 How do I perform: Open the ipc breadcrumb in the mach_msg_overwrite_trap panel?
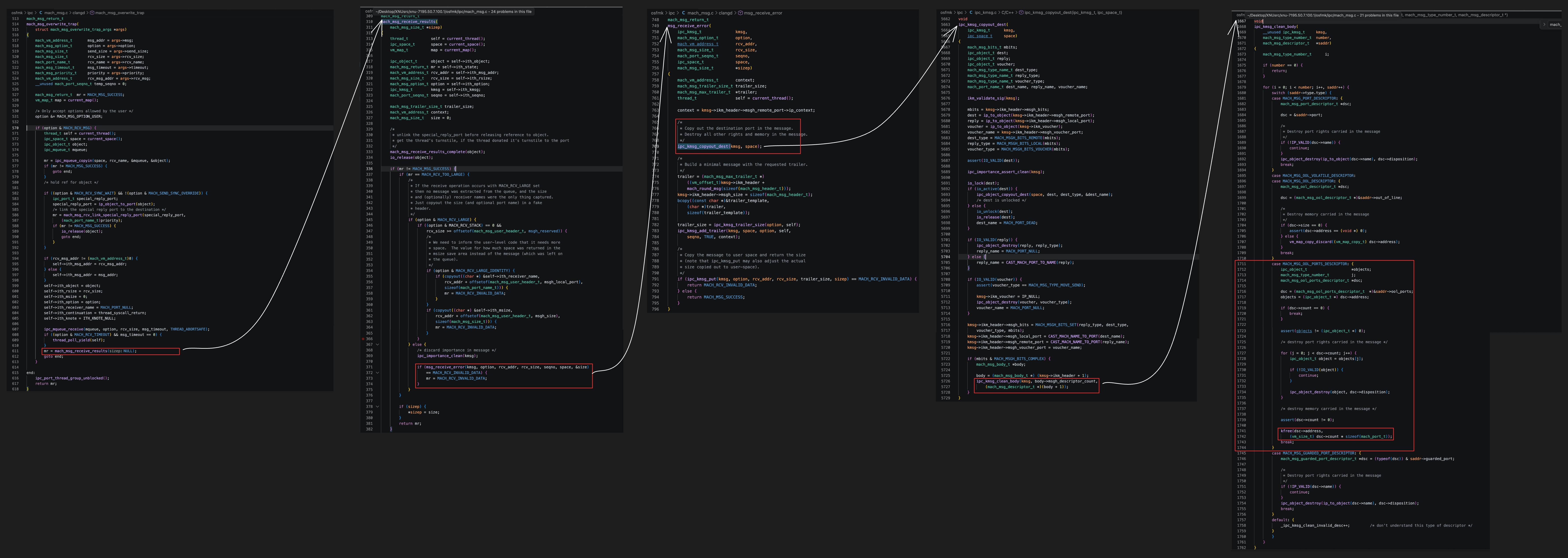(30, 13)
